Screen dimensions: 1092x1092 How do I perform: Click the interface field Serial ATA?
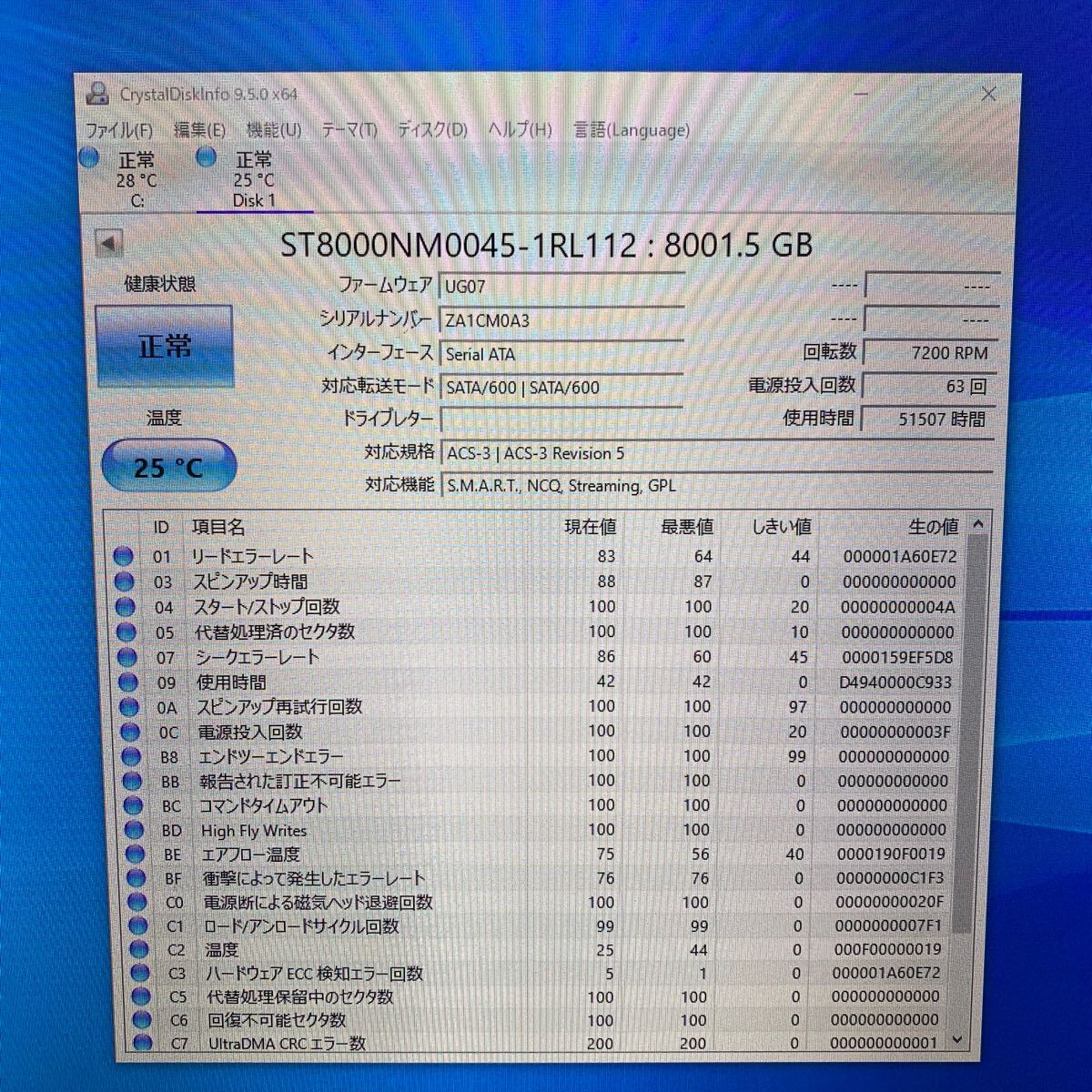click(x=561, y=353)
